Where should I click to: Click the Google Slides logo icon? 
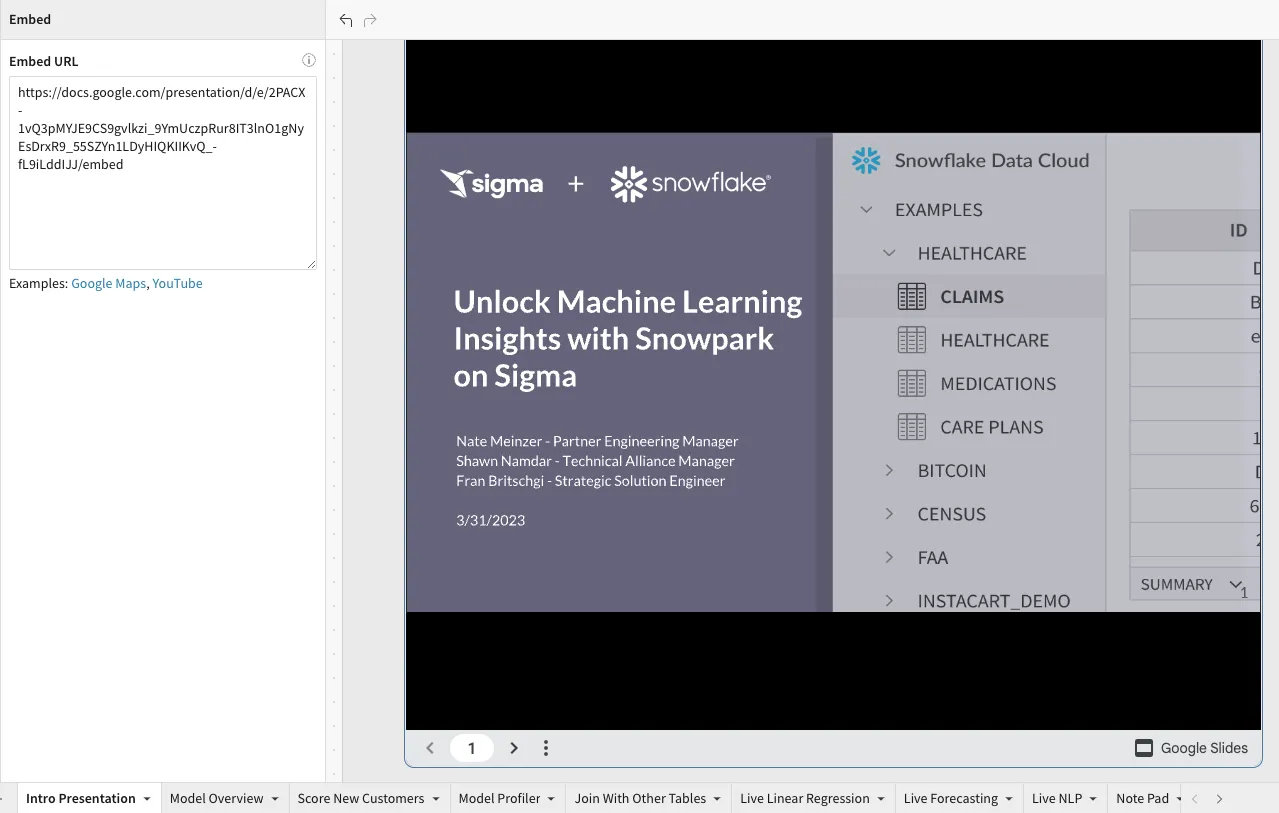[x=1144, y=748]
